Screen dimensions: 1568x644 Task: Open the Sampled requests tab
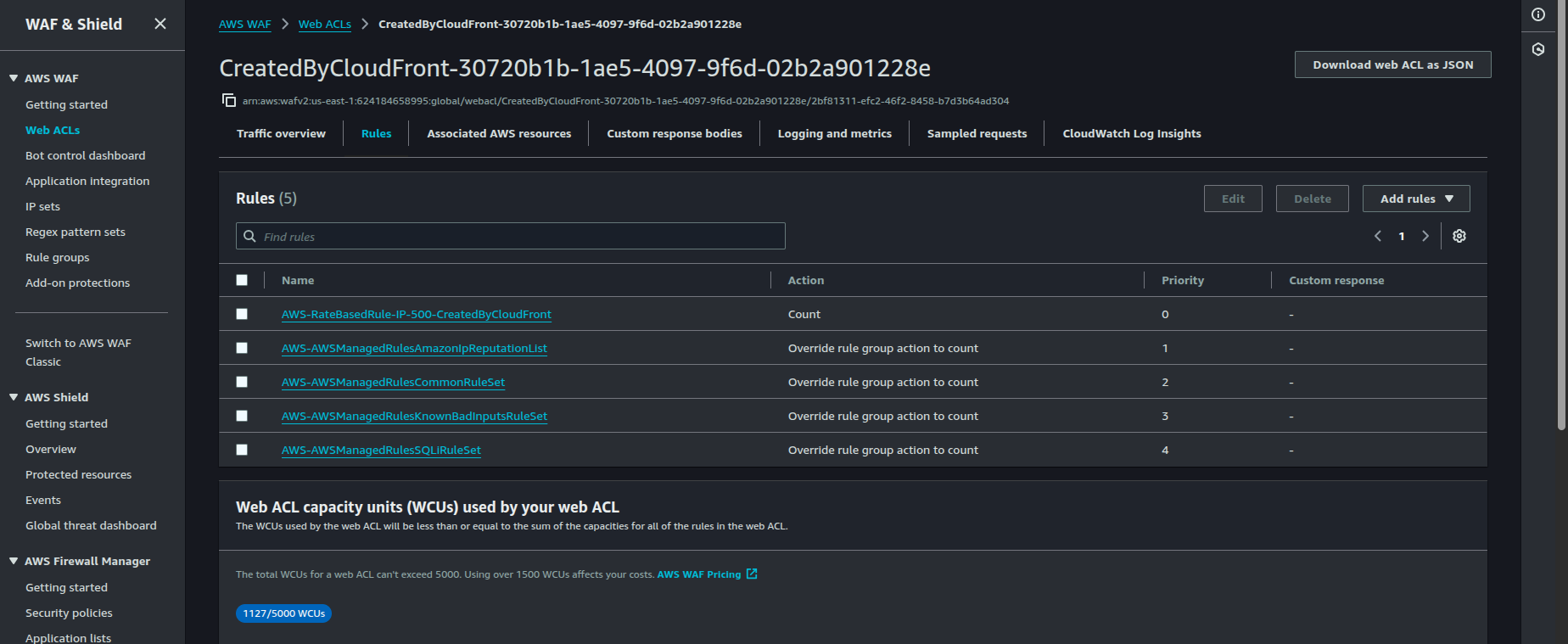click(977, 133)
